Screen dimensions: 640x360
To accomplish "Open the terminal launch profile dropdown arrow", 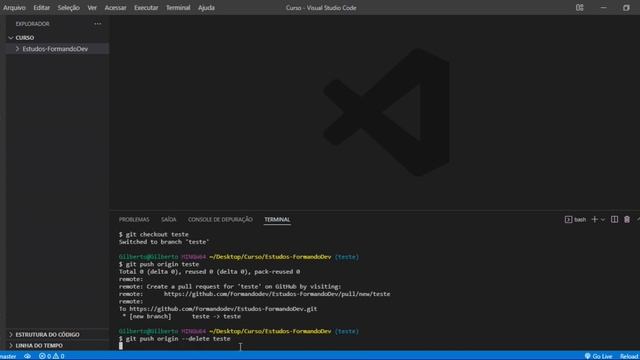I will click(603, 220).
